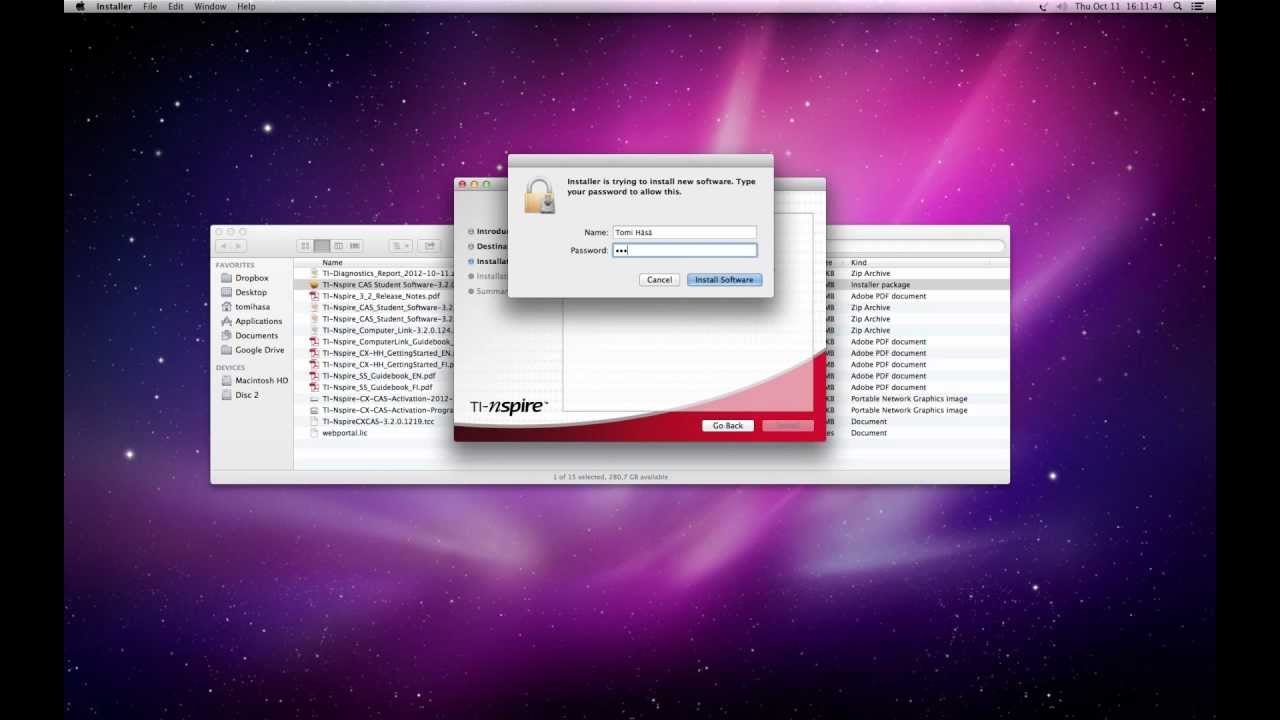
Task: Open Dropbox in Finder sidebar
Action: pyautogui.click(x=245, y=278)
